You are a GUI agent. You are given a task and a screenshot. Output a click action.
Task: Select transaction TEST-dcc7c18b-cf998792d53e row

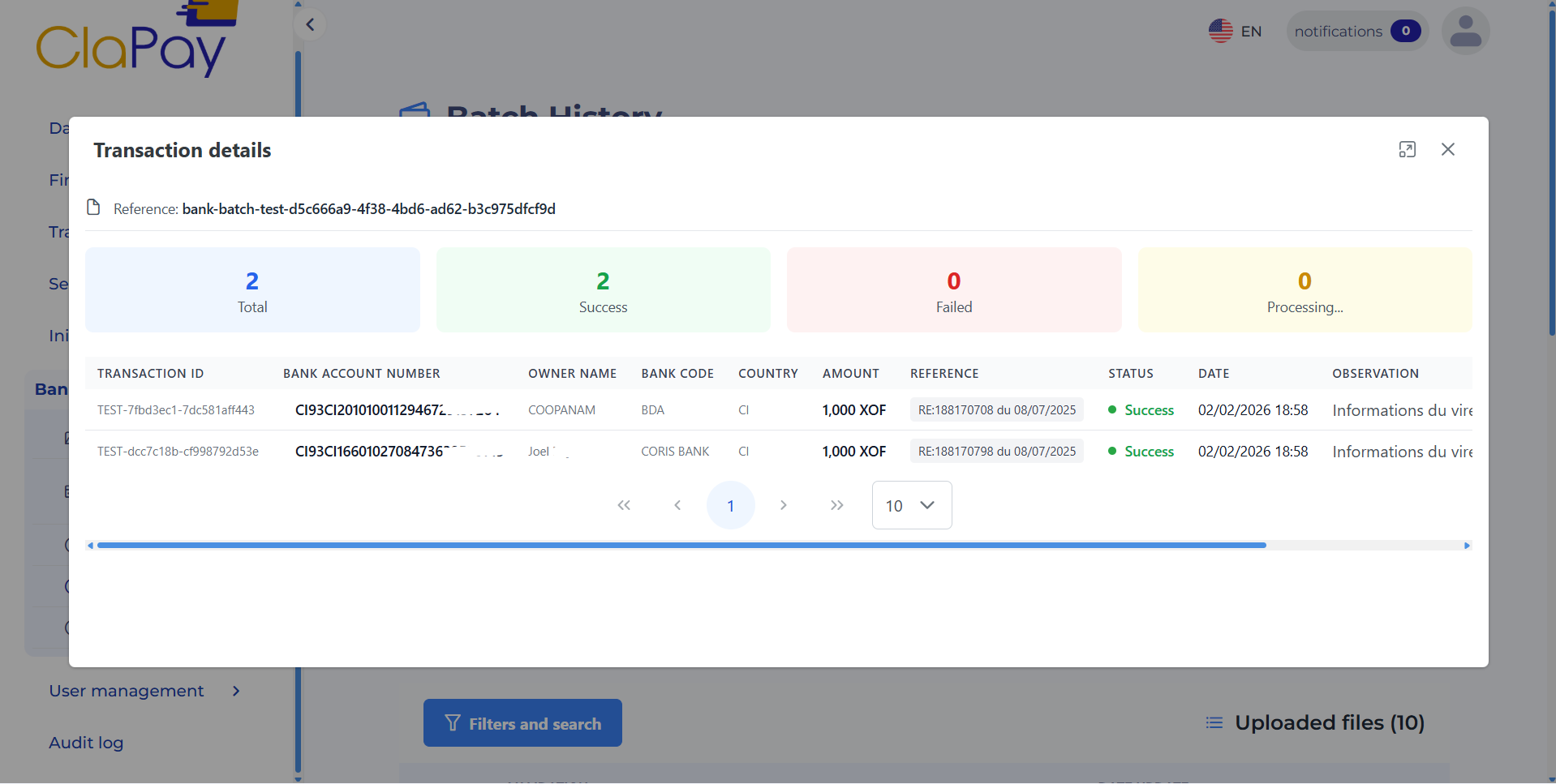(x=178, y=452)
